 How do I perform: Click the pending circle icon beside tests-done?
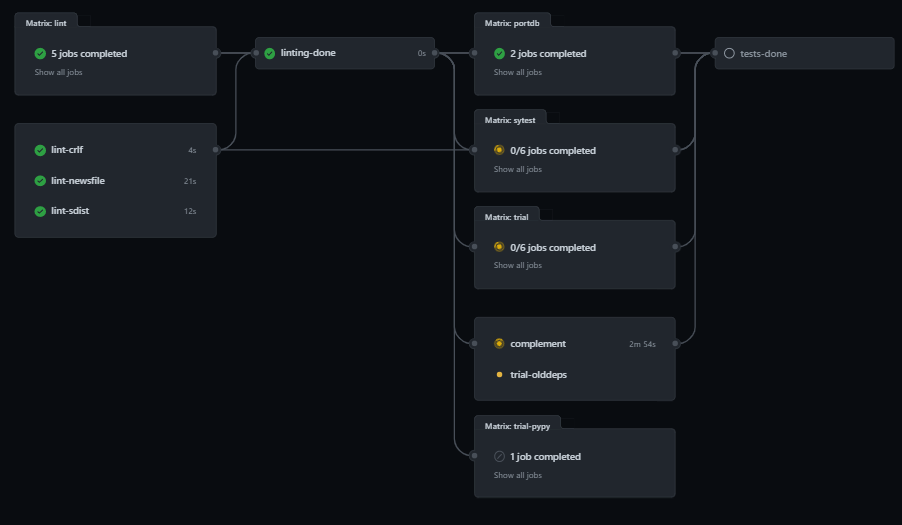pyautogui.click(x=729, y=53)
